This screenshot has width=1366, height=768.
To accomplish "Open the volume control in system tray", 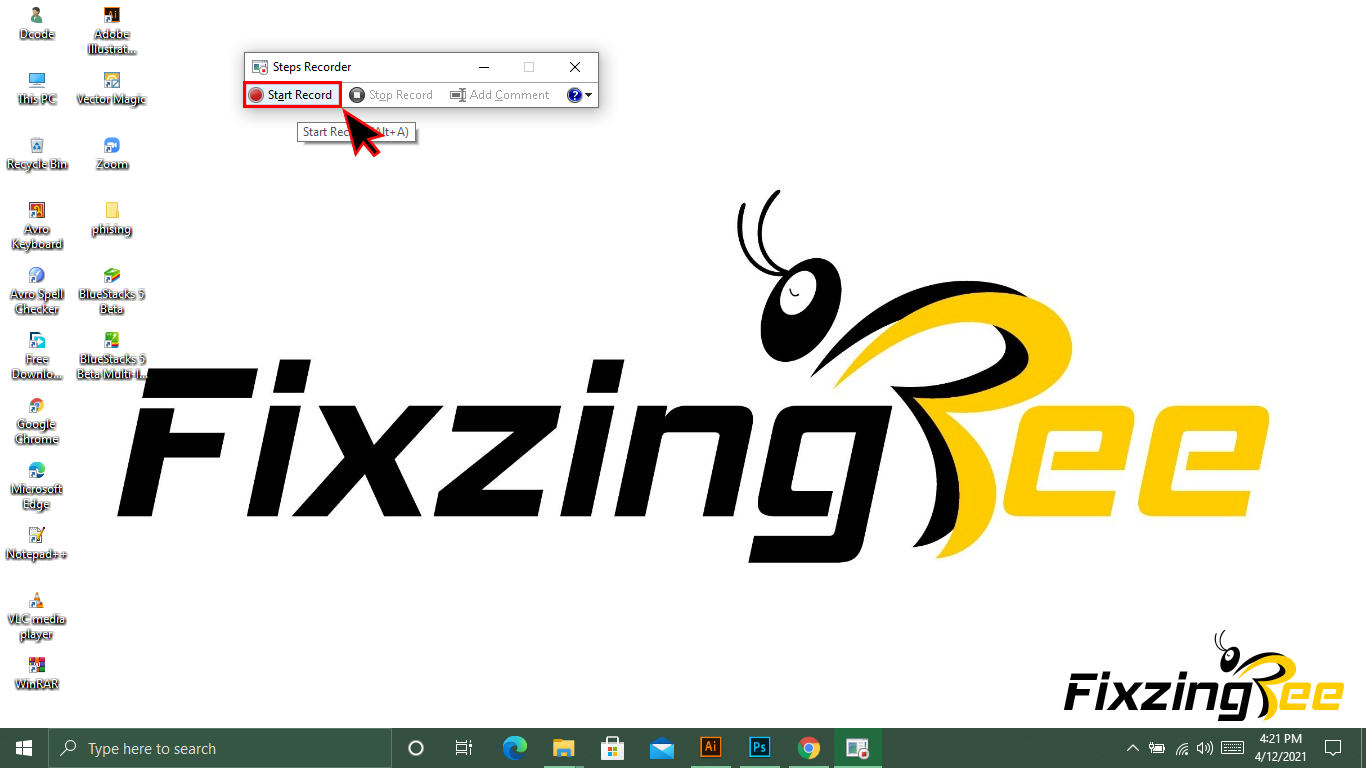I will tap(1204, 748).
